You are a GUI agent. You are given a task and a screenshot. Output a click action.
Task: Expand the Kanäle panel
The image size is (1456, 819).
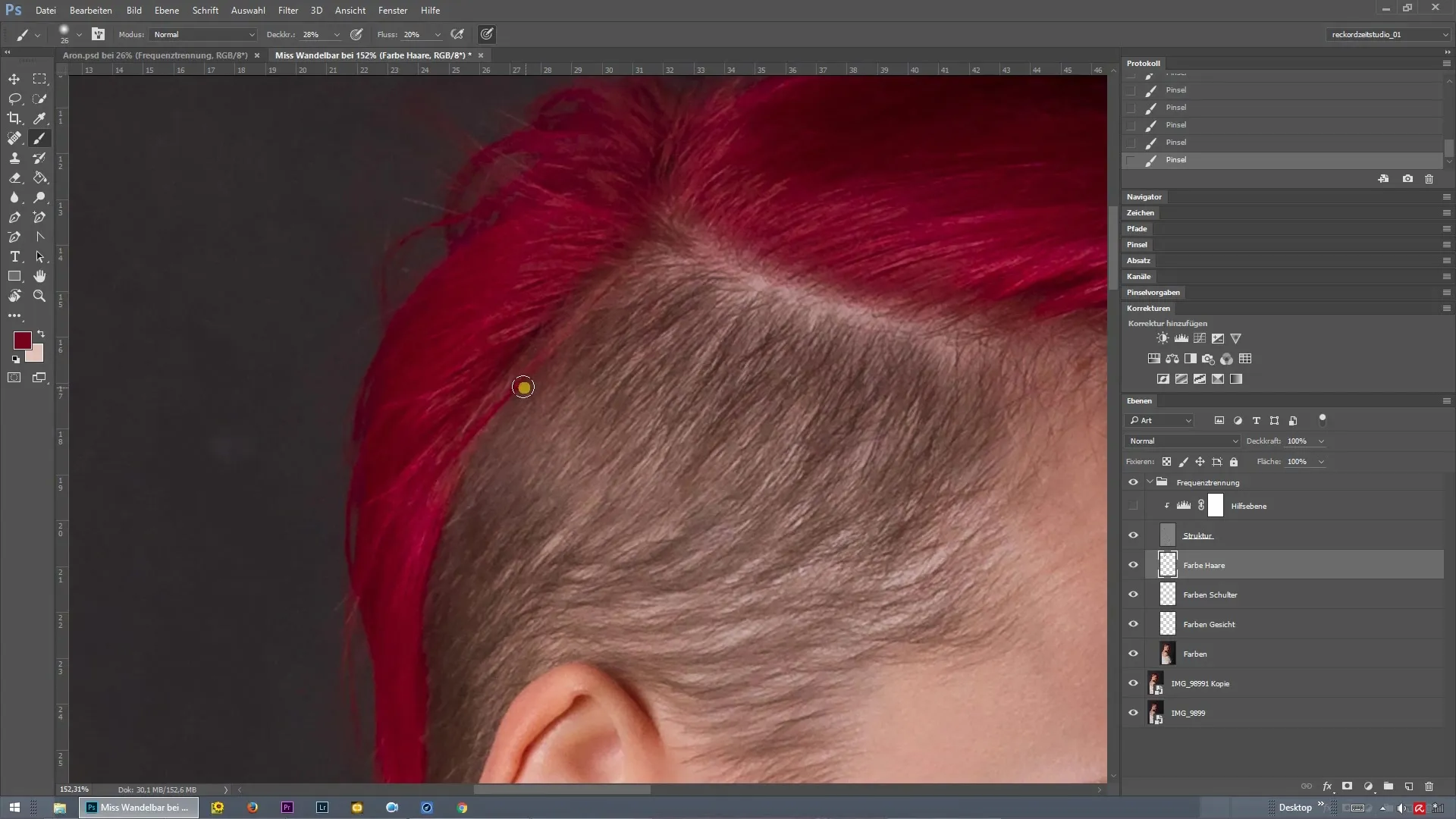point(1138,277)
